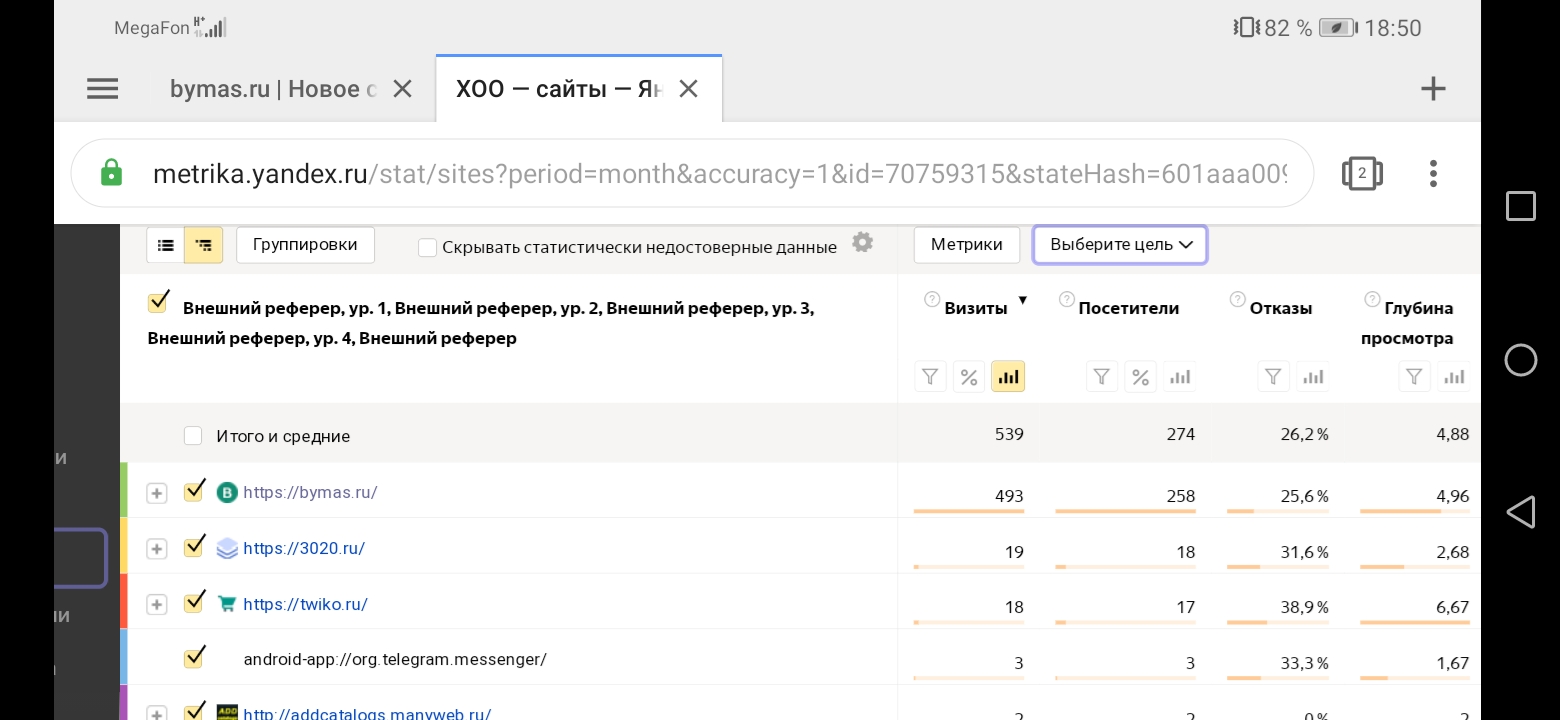This screenshot has width=1560, height=720.
Task: Switch to the flat list view icon
Action: (166, 245)
